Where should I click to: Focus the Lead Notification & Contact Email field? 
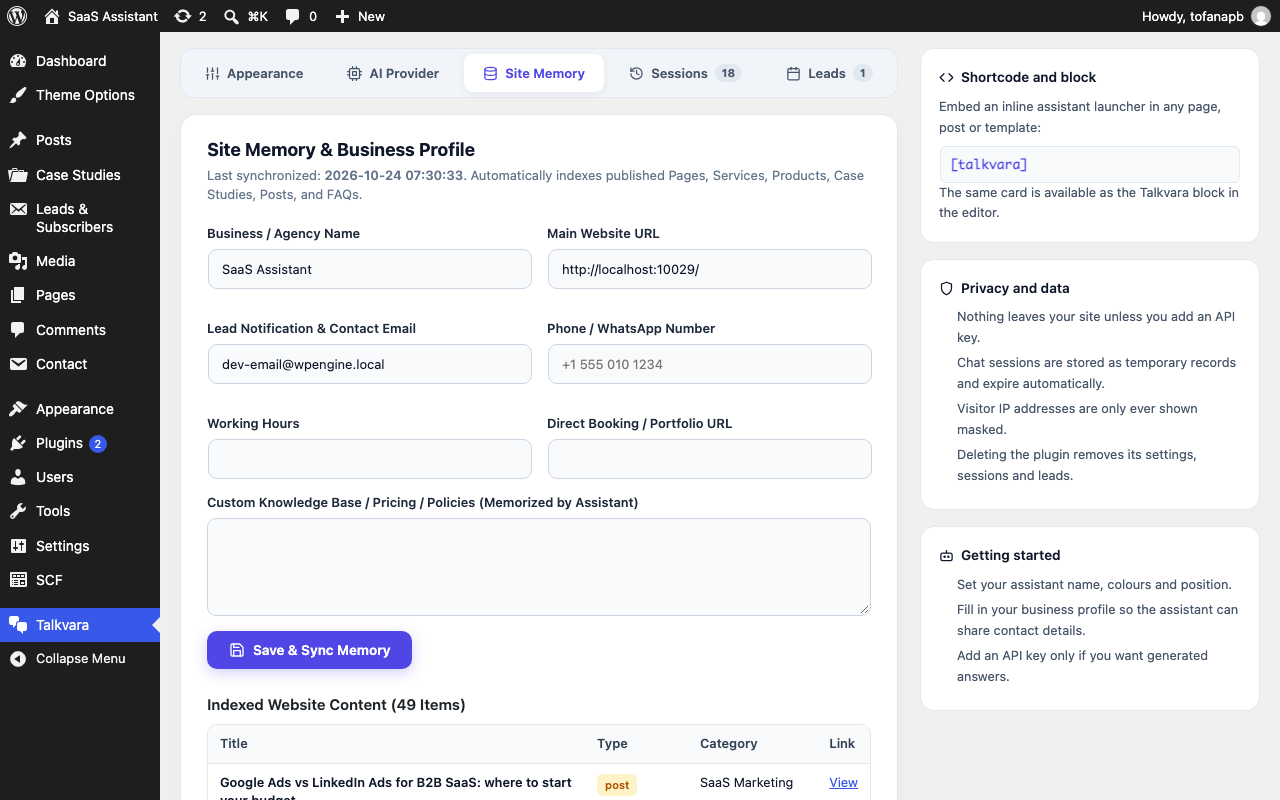click(370, 364)
